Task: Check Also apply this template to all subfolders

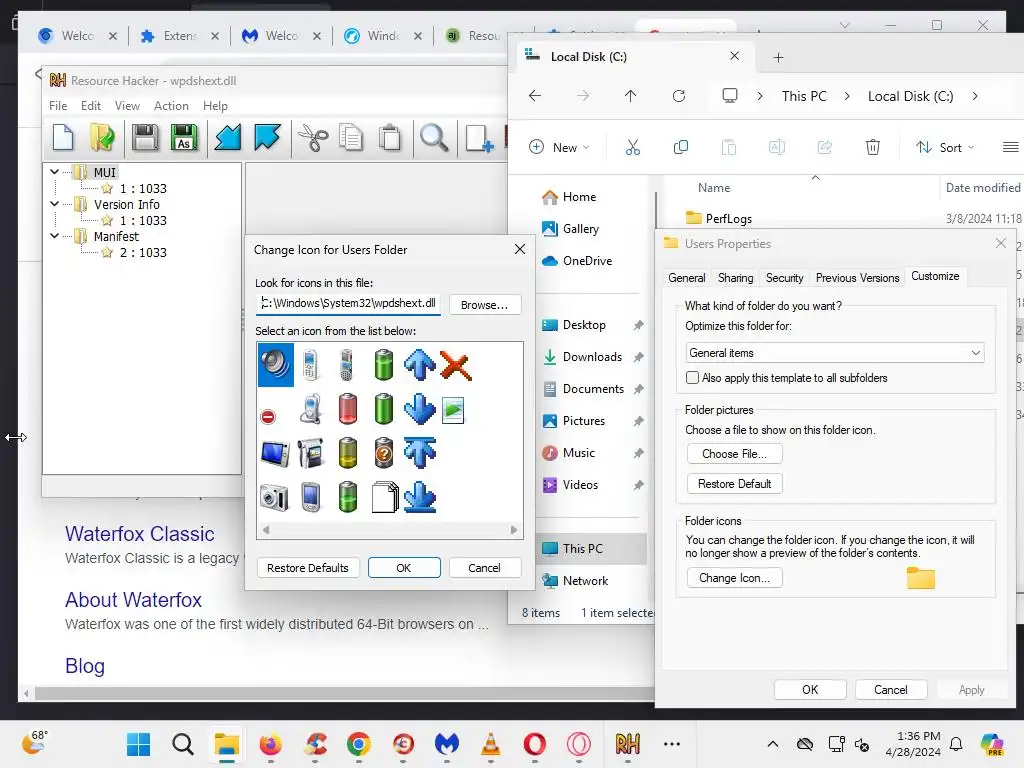Action: click(x=692, y=377)
